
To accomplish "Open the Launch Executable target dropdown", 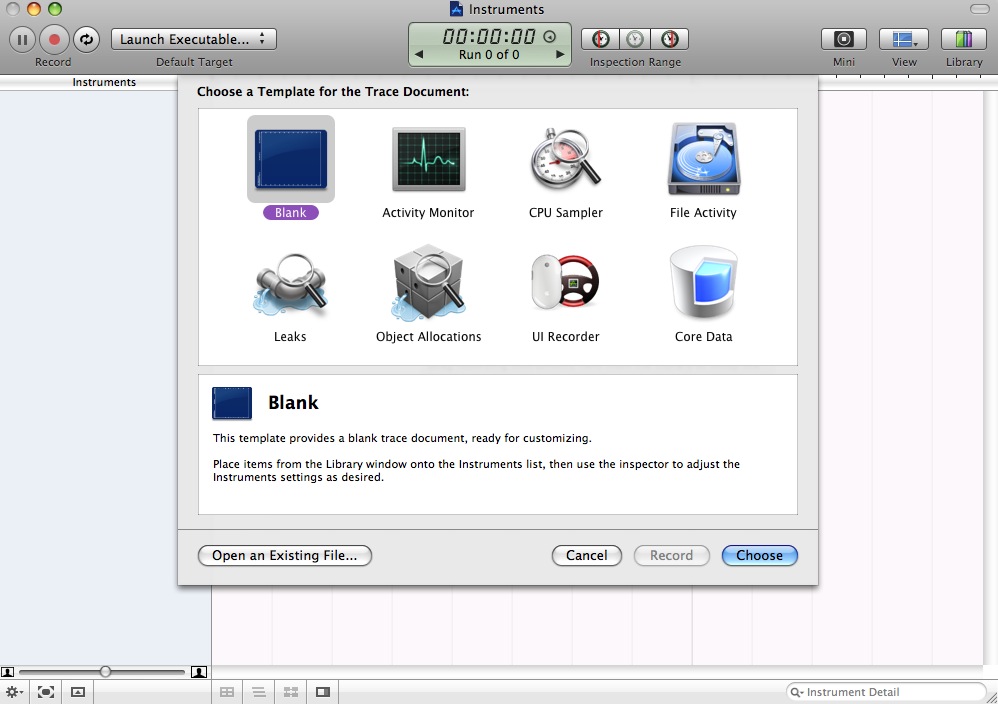I will (x=193, y=39).
